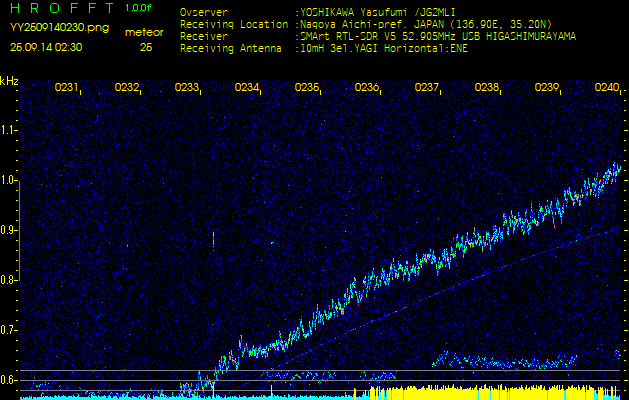Select the 0.8 frequency axis label
Viewport: 629px width, 400px height.
point(9,280)
